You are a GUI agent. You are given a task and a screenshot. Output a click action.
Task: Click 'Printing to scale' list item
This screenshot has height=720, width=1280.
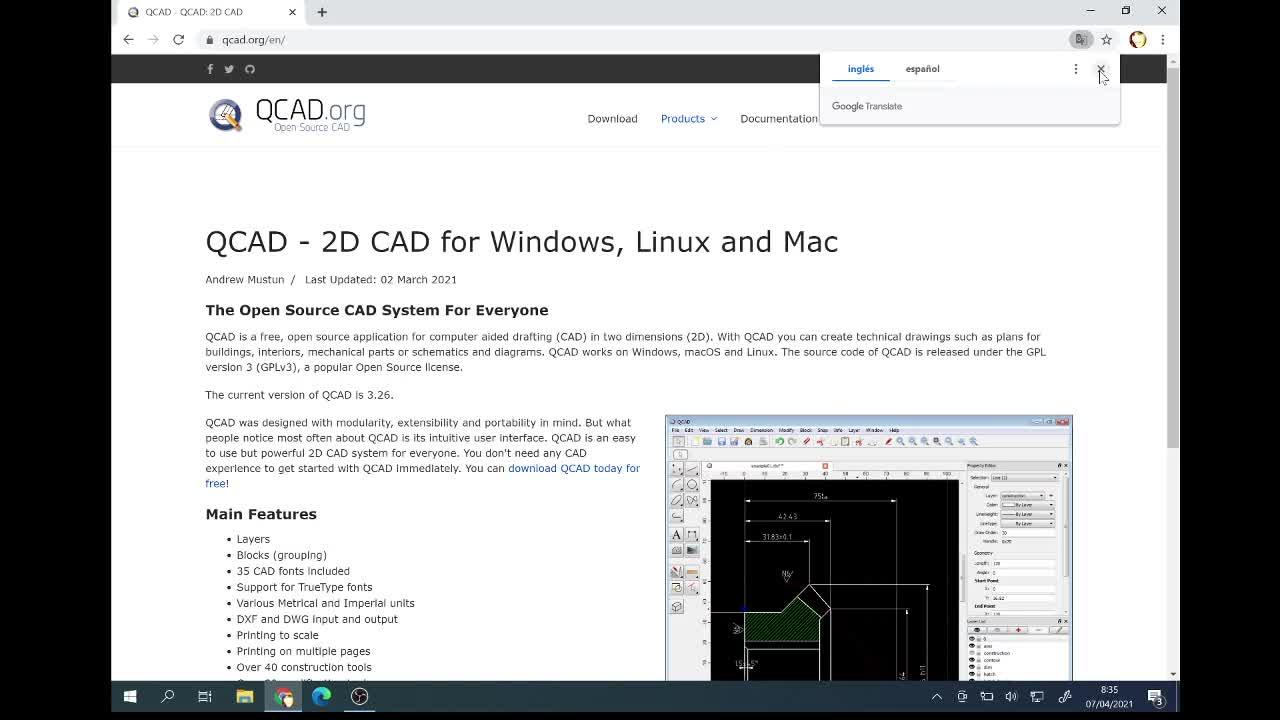[278, 635]
